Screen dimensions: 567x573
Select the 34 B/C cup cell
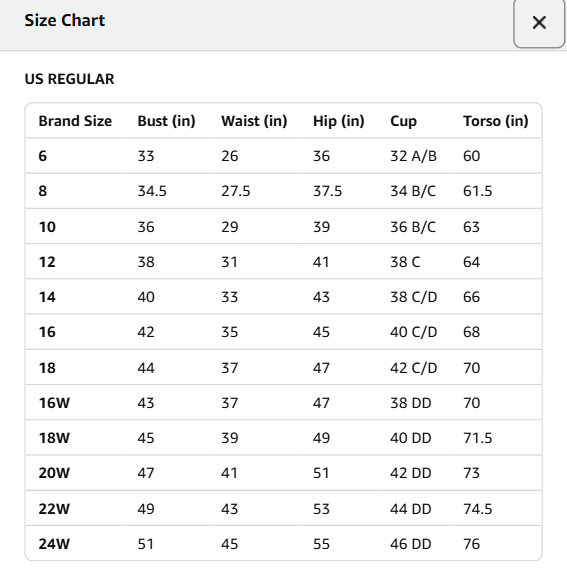coord(413,191)
